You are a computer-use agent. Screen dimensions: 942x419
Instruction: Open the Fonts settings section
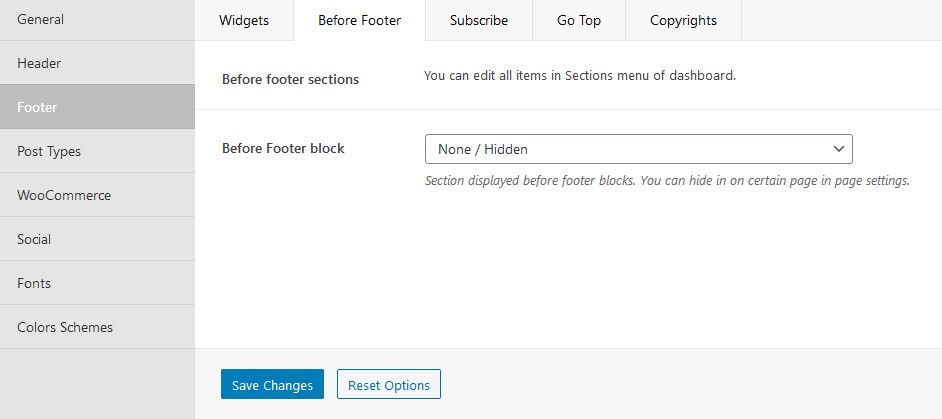tap(97, 283)
